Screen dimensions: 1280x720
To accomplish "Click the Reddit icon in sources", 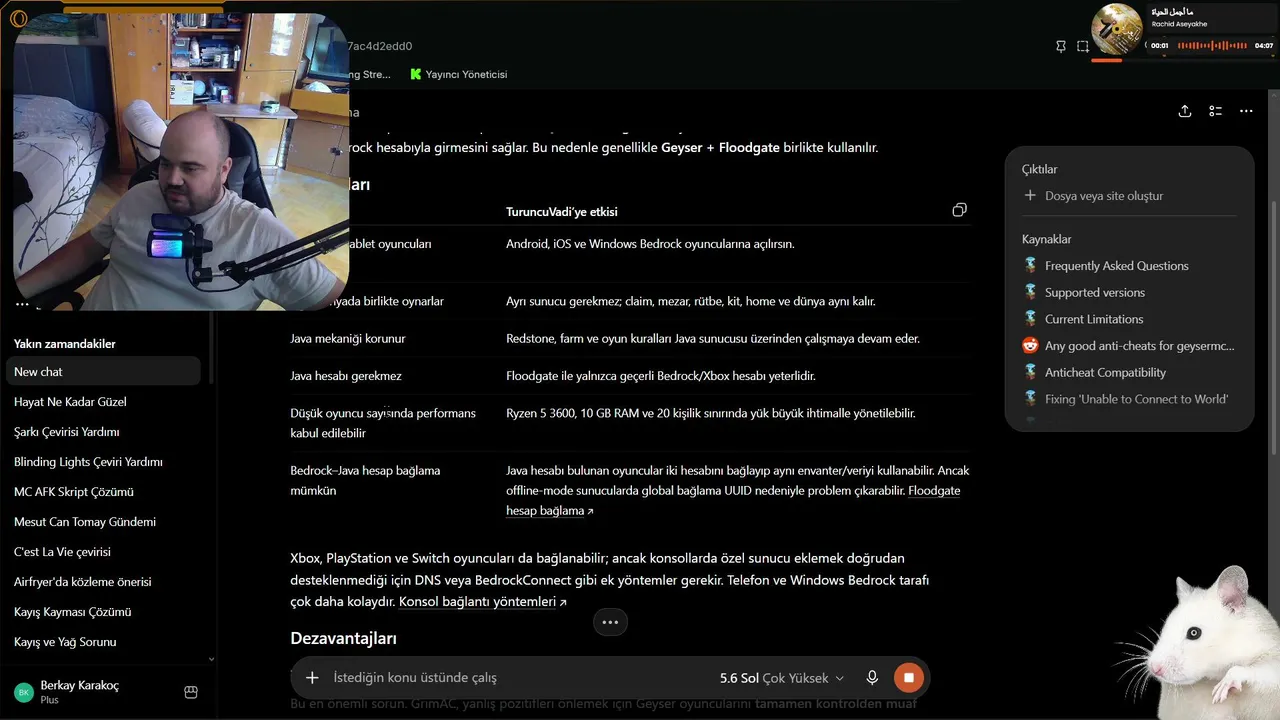I will coord(1030,346).
